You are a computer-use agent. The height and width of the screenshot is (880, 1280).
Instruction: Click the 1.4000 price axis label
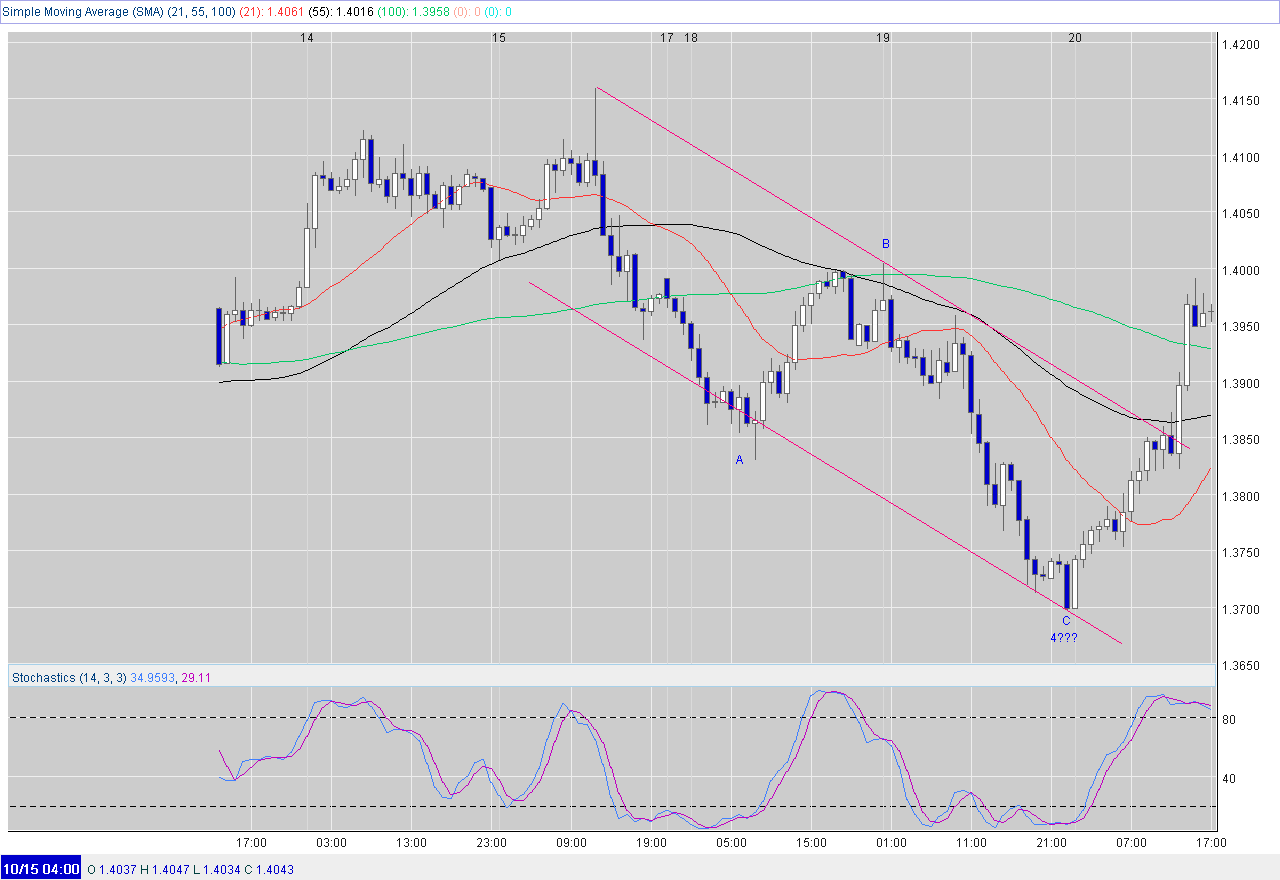point(1239,270)
